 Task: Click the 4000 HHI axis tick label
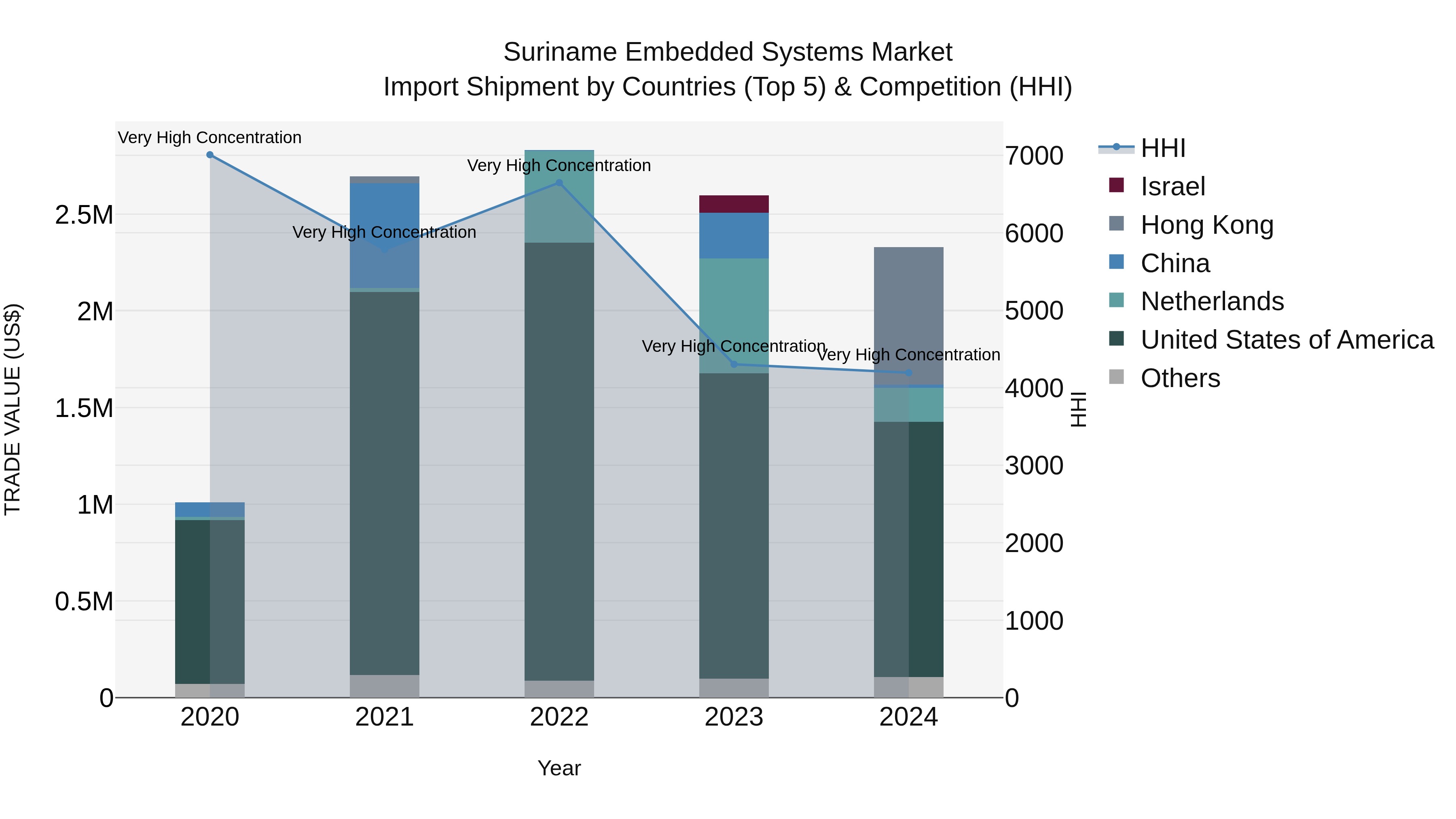(x=1034, y=388)
